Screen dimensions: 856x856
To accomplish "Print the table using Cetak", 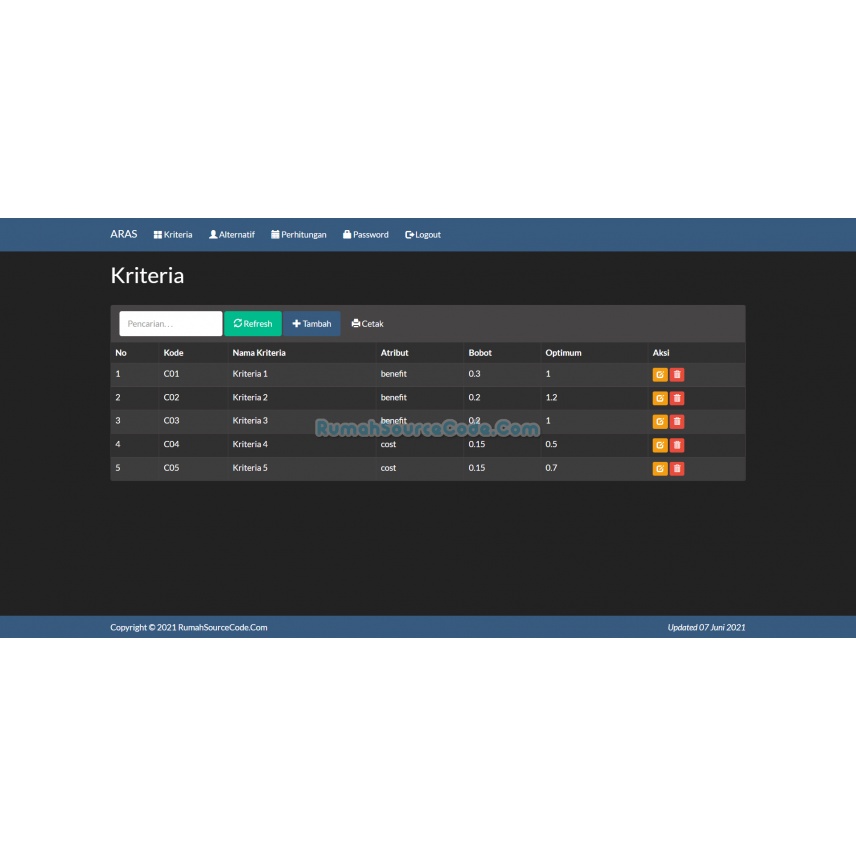I will pos(367,324).
